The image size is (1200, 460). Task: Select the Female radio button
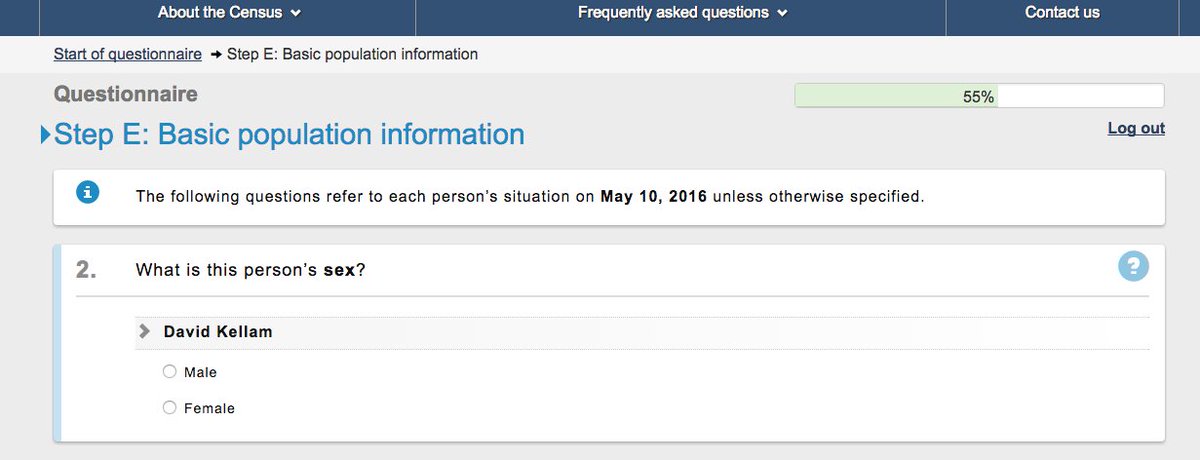[169, 408]
